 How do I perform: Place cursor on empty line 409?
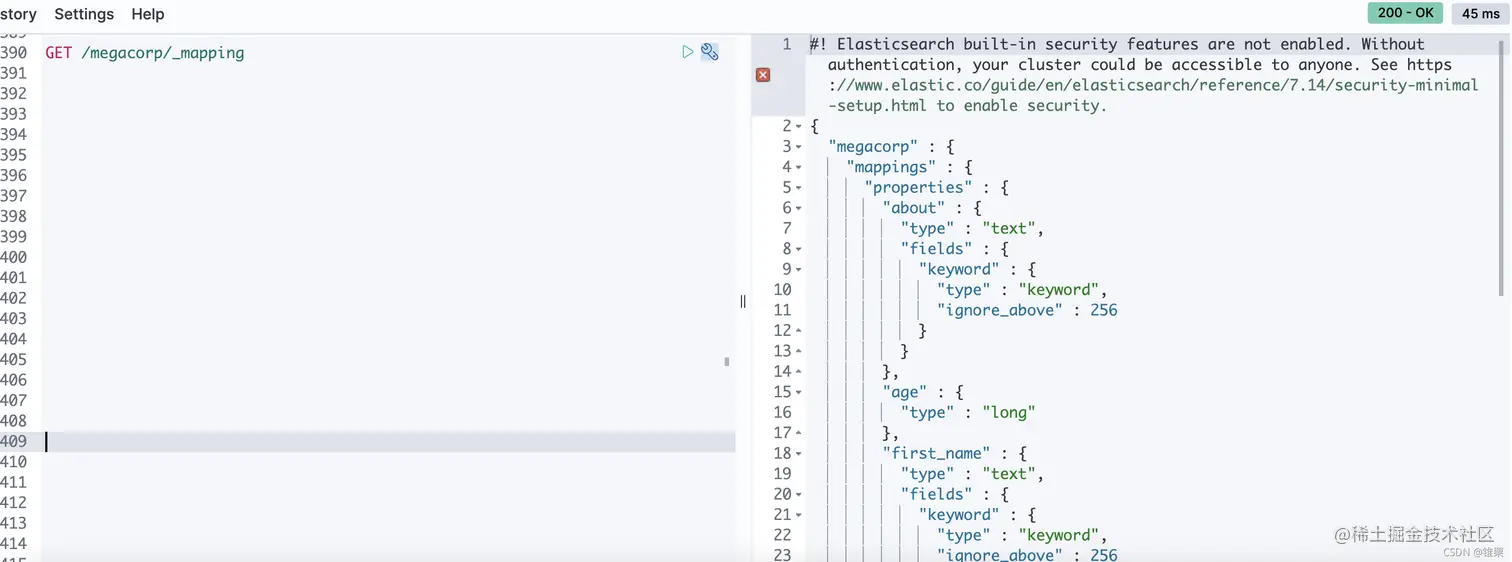coord(390,441)
